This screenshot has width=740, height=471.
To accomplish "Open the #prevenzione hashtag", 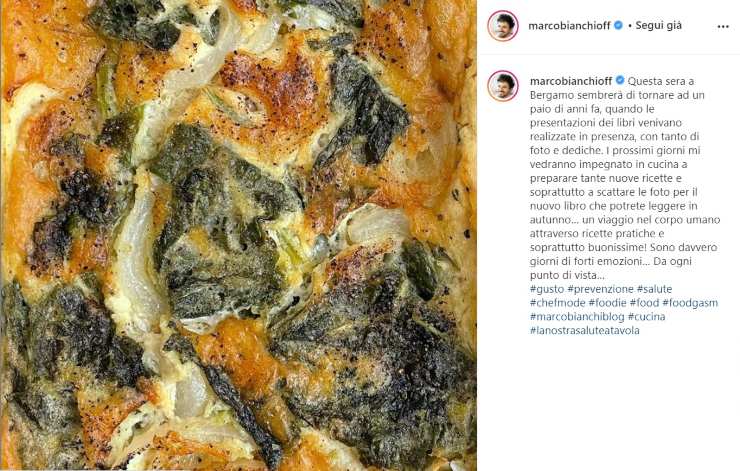I will pos(600,289).
